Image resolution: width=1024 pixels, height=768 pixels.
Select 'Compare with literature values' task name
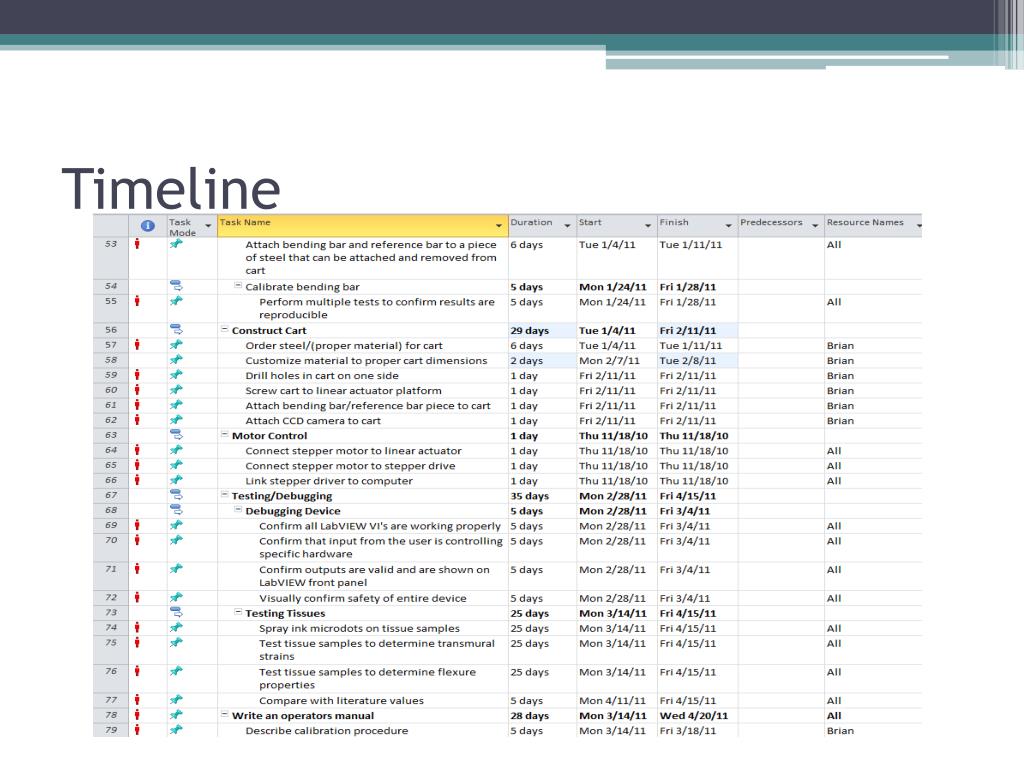tap(342, 701)
